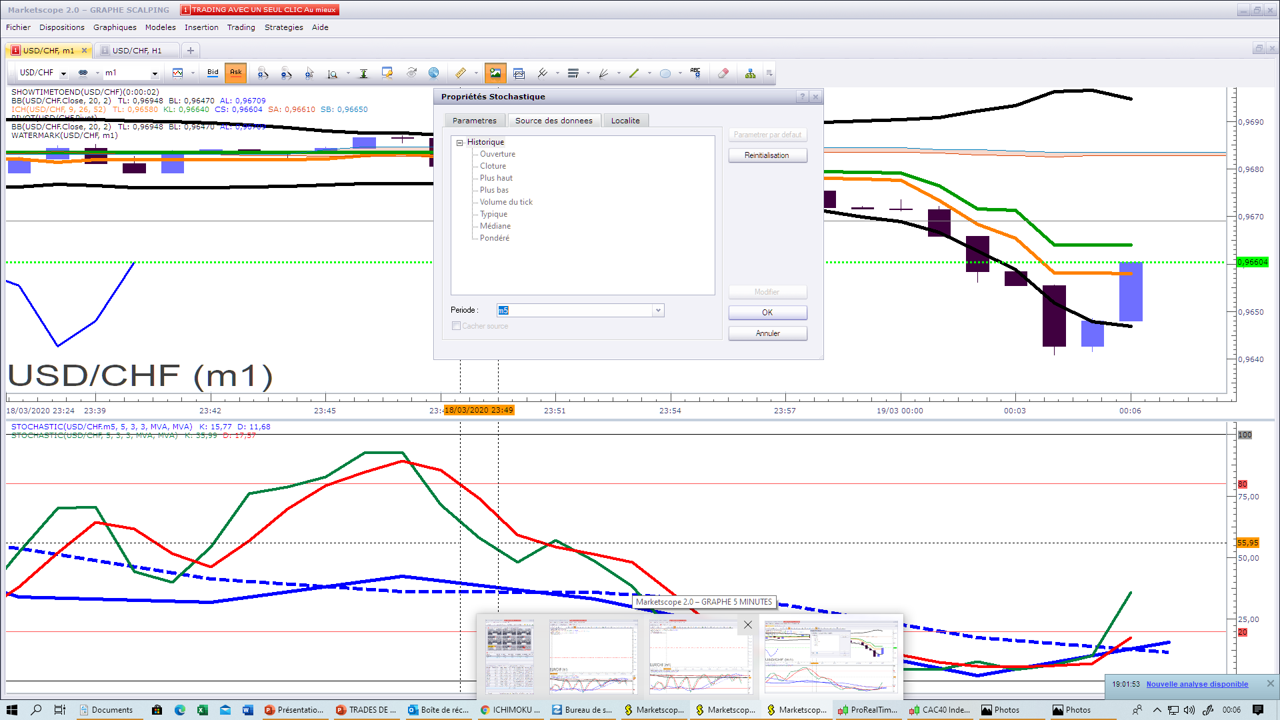This screenshot has width=1280, height=720.
Task: Close the GRAPHE 5 MINUTES taskbar preview
Action: 747,625
